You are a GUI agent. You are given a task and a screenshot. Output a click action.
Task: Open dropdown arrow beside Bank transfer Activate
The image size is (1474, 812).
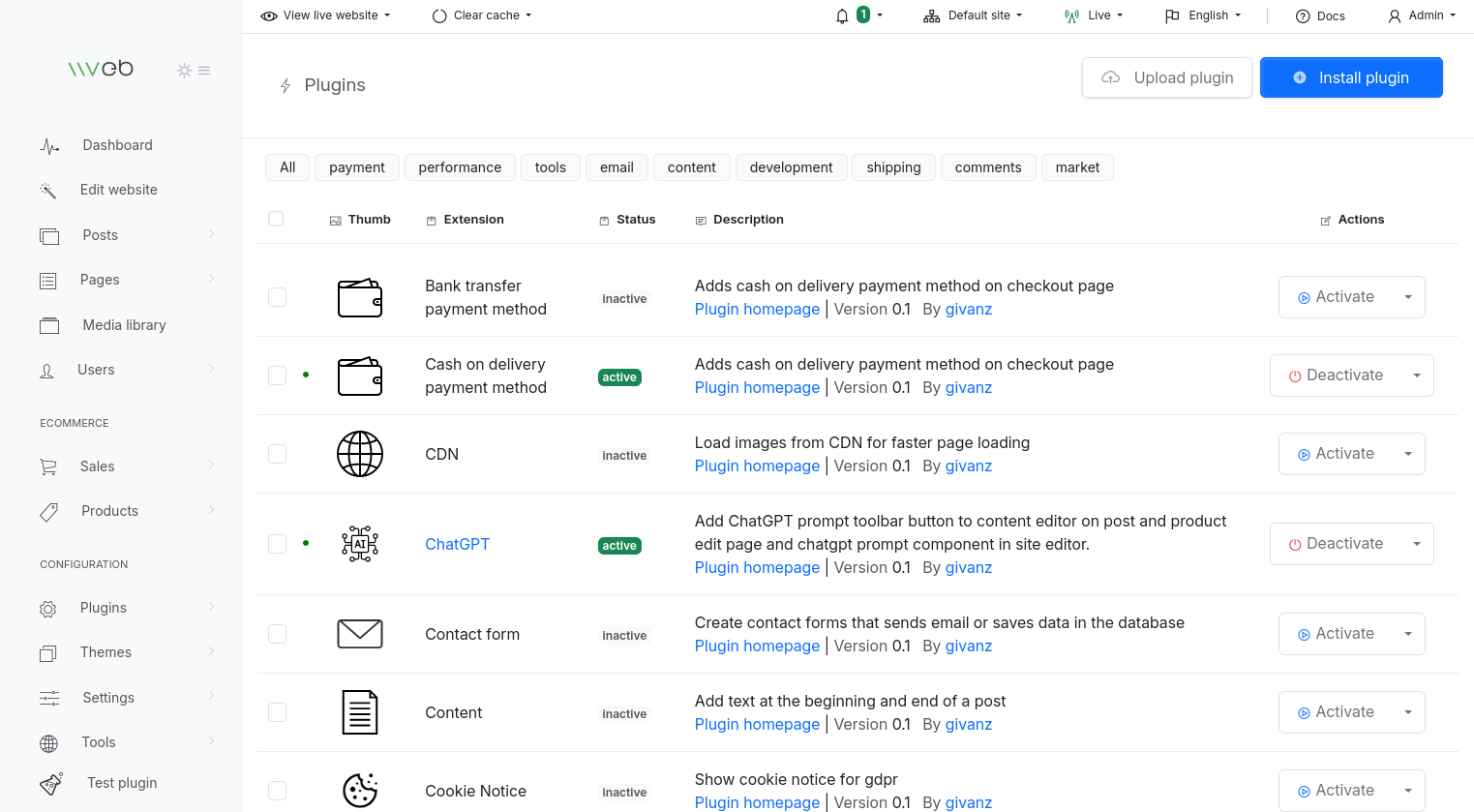click(x=1408, y=297)
